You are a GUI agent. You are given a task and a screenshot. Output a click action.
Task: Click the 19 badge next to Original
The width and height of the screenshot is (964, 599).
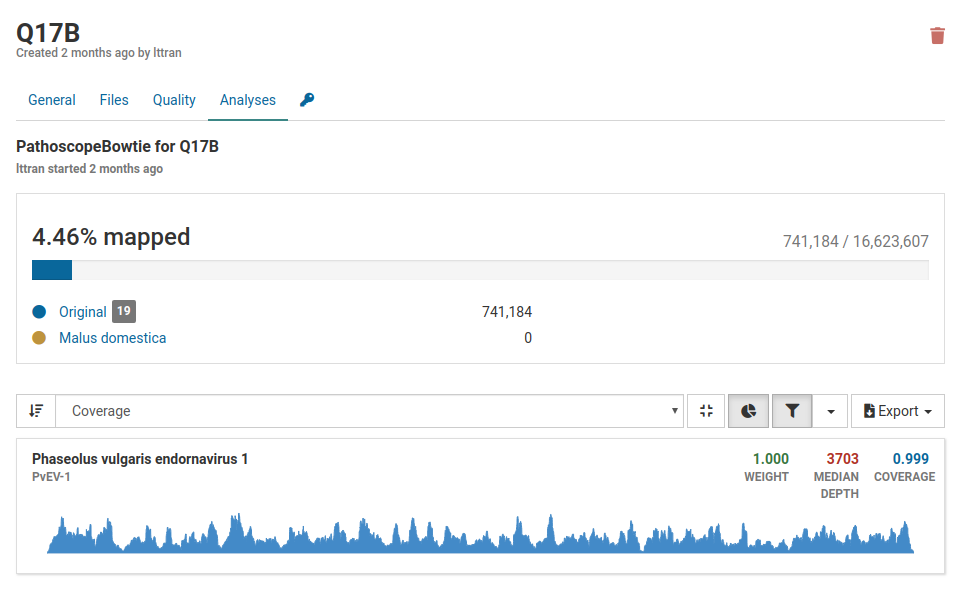click(123, 311)
